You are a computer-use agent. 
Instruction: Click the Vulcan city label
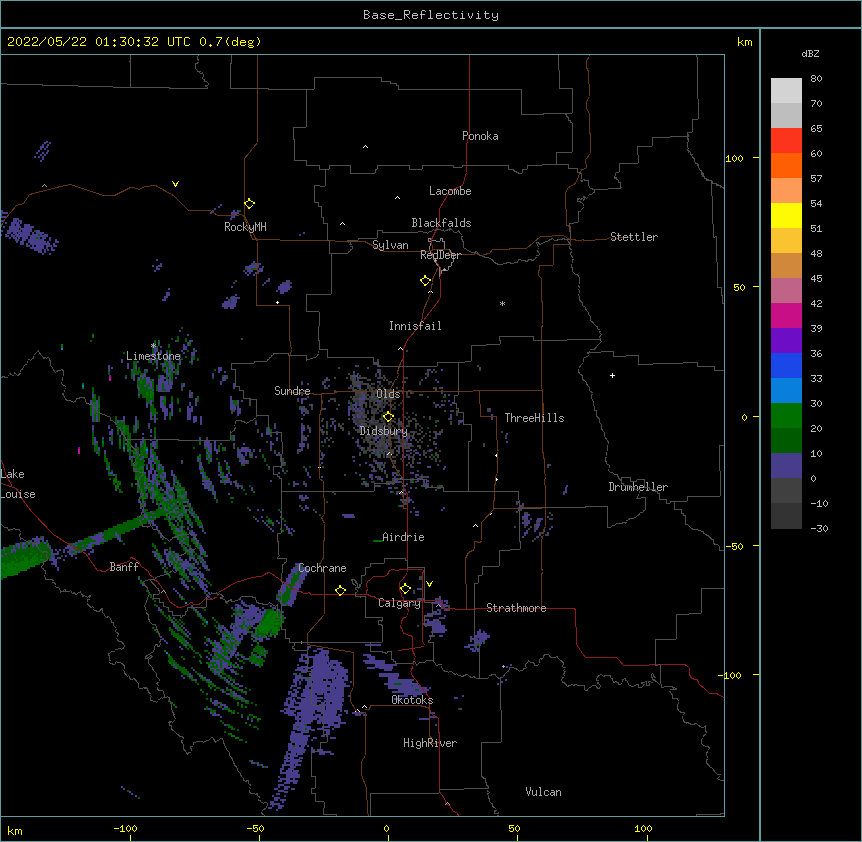(543, 792)
